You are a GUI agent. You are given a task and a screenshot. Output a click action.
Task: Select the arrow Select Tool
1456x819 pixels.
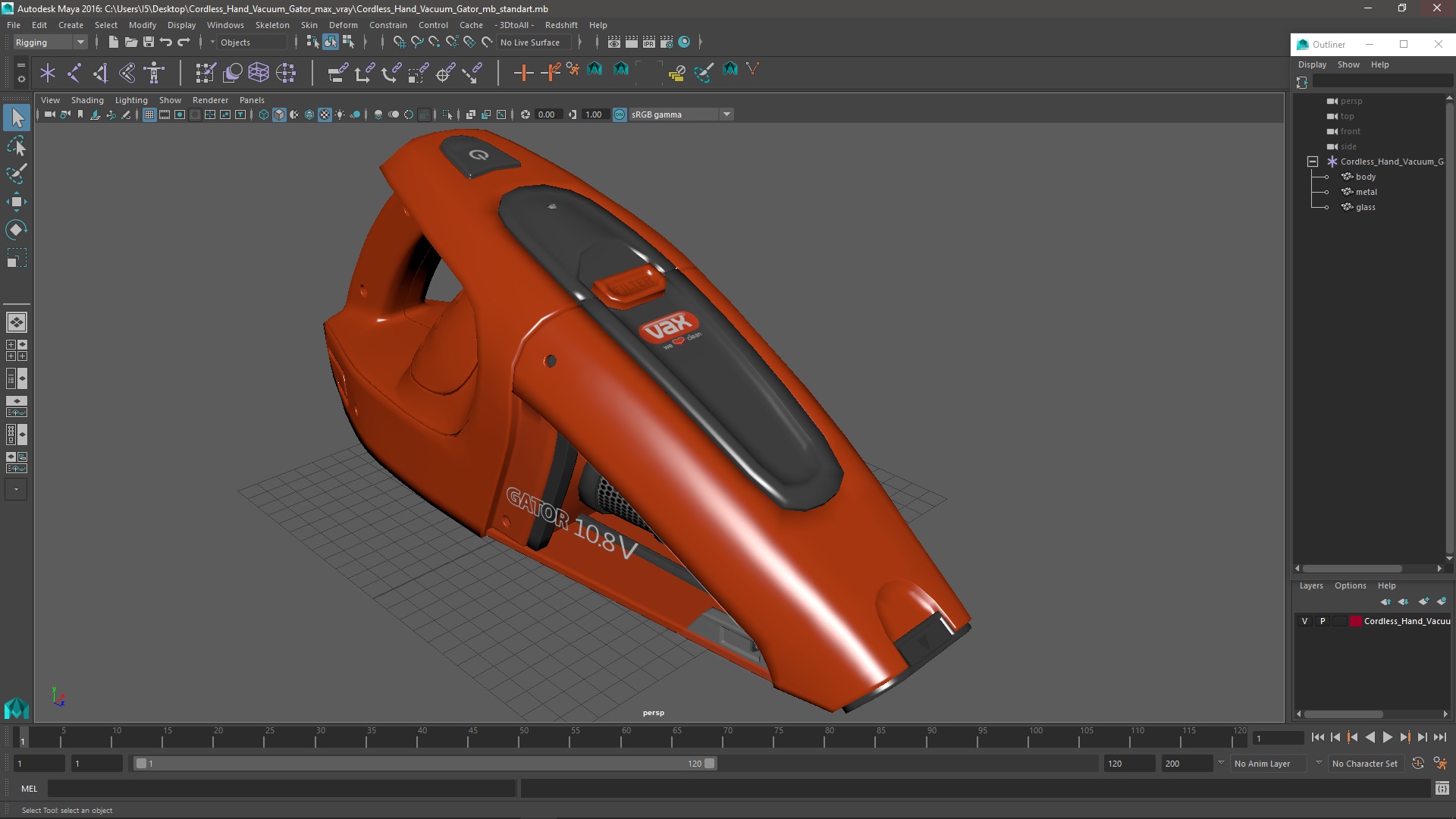coord(17,118)
